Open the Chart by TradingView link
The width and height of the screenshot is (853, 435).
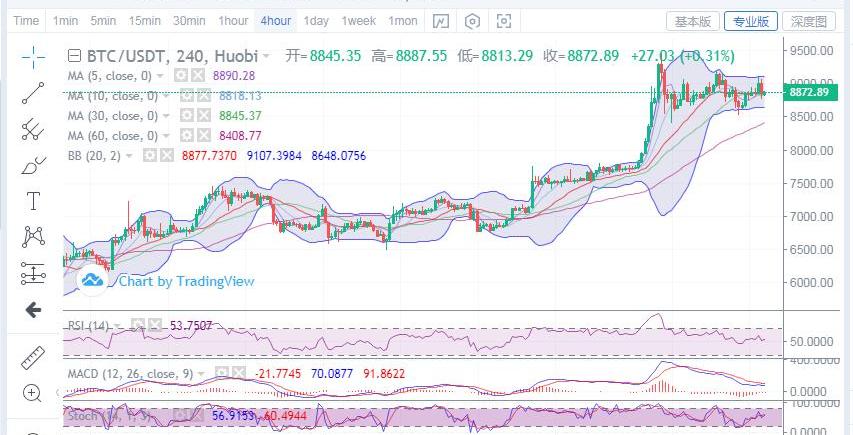[x=186, y=282]
